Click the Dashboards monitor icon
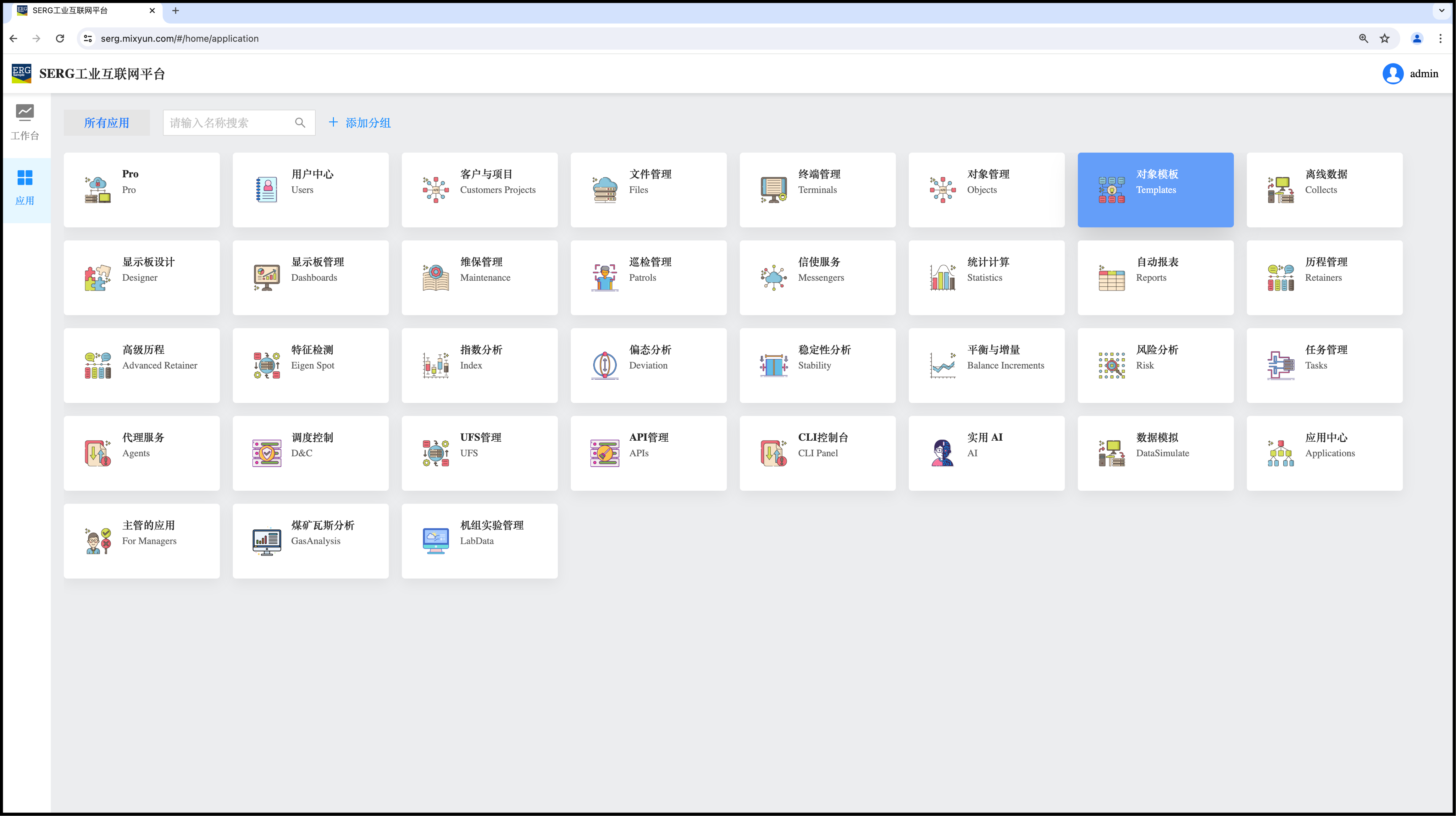The image size is (1456, 816). click(x=266, y=277)
